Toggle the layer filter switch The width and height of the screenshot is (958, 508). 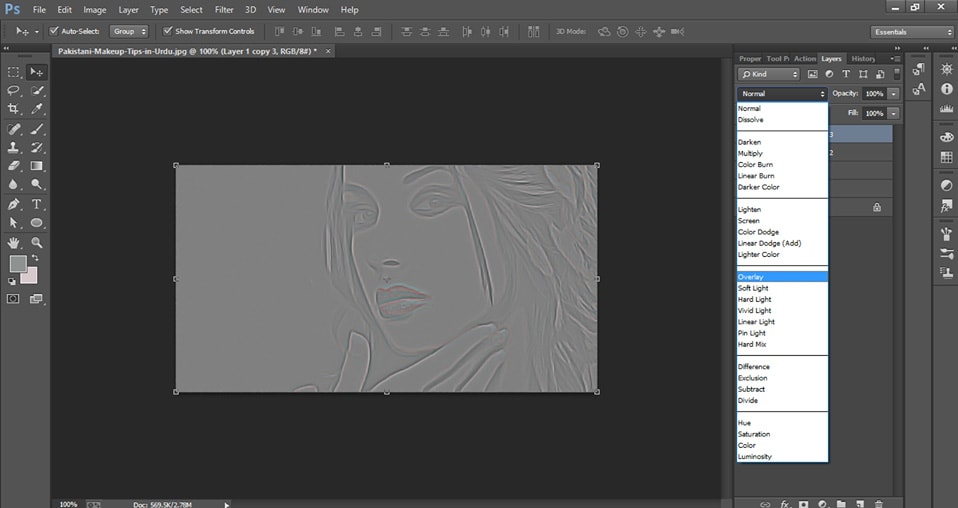click(x=897, y=73)
